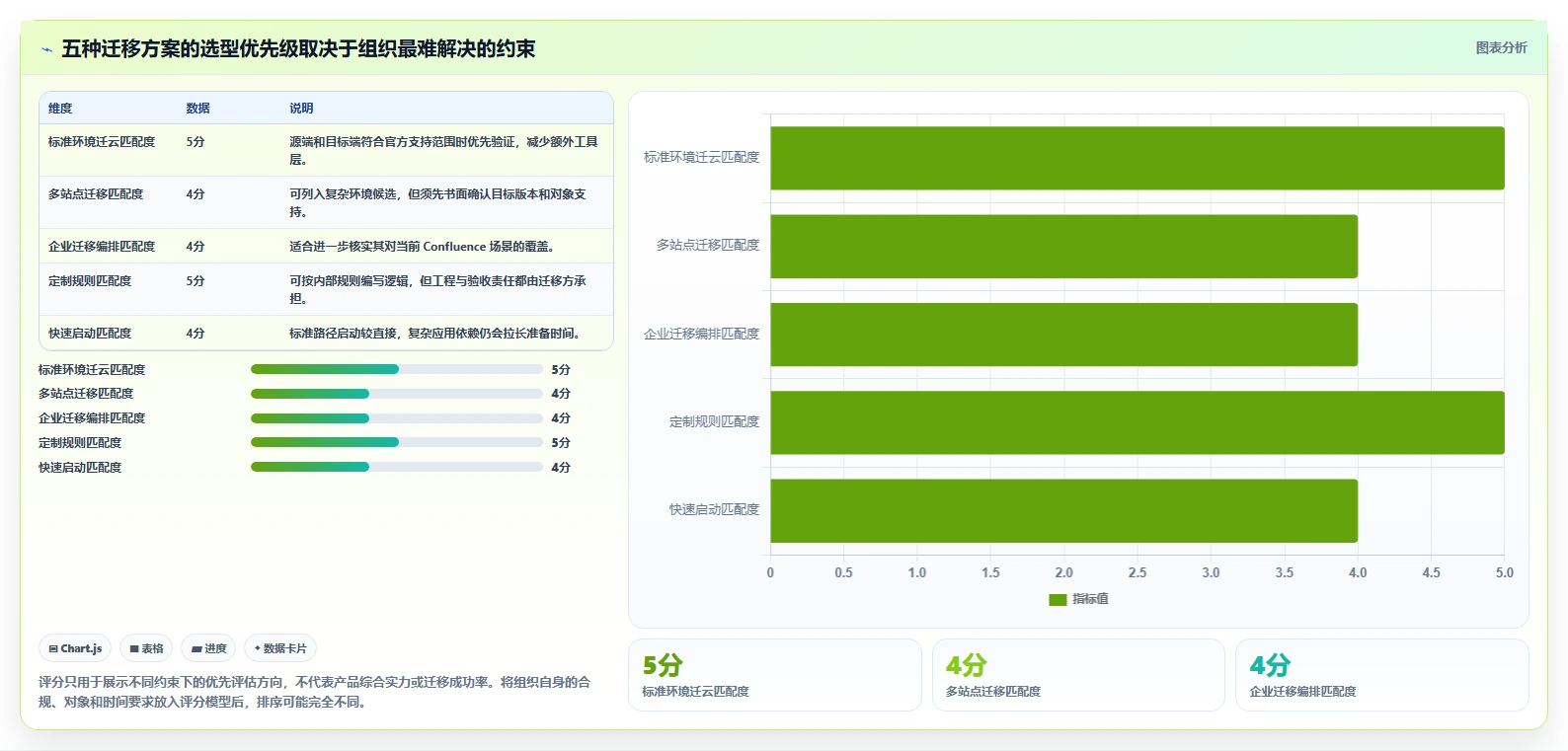Click the 图表分析 label in header
The width and height of the screenshot is (1568, 751).
pos(1501,47)
